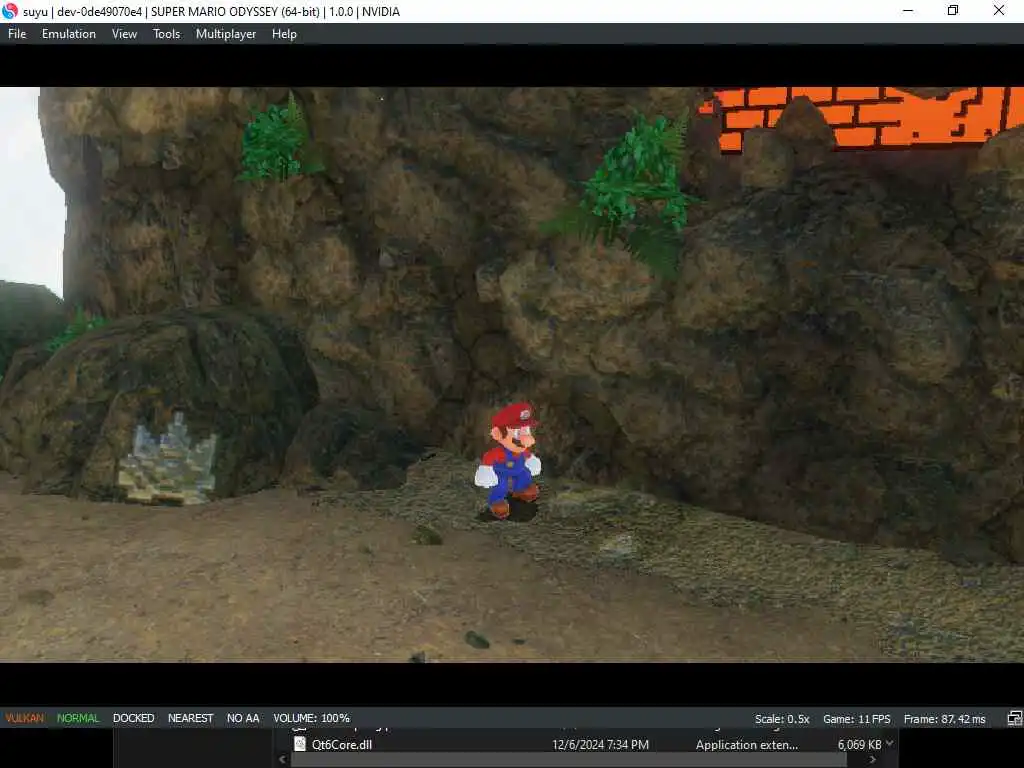Select Qt6Core.dll in background Explorer window
1024x768 pixels.
[x=342, y=744]
